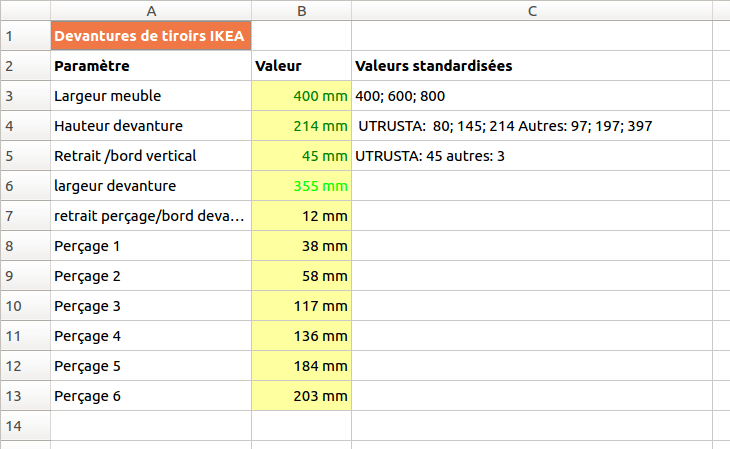Image resolution: width=730 pixels, height=449 pixels.
Task: Select the 'Retrait /bord vertical' cell
Action: [151, 156]
